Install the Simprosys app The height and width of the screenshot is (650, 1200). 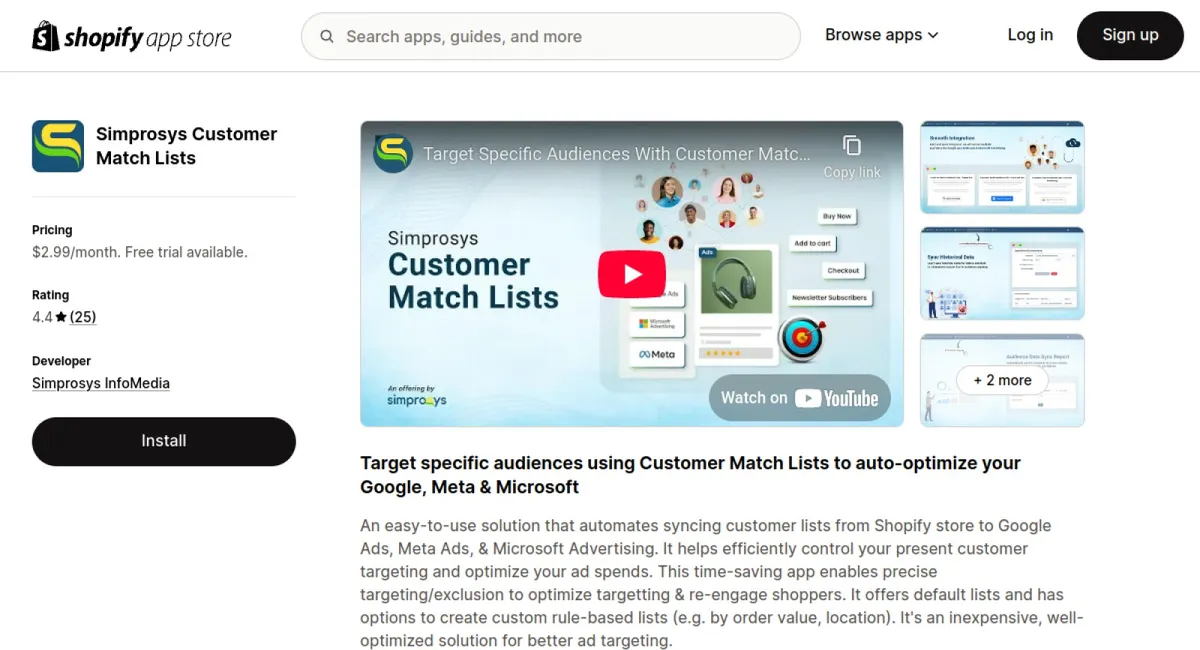coord(163,441)
